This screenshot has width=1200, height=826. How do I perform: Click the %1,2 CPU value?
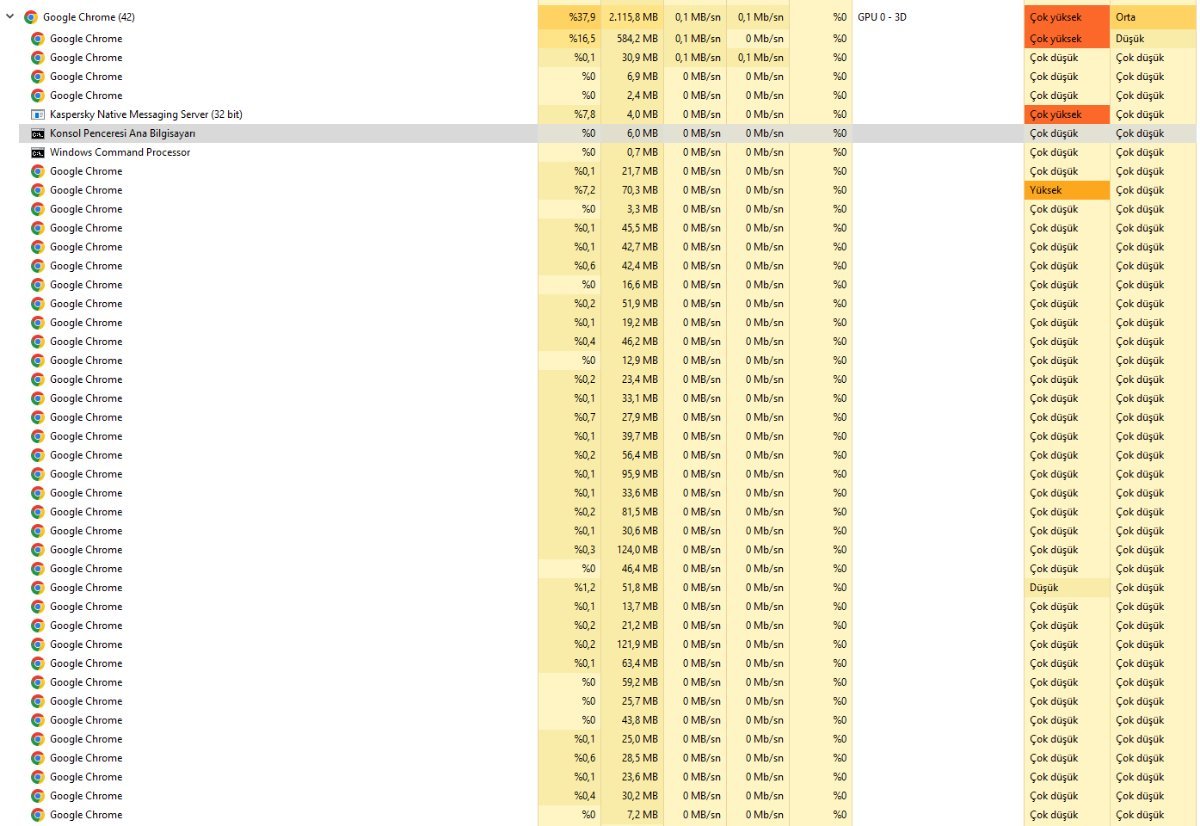(584, 587)
